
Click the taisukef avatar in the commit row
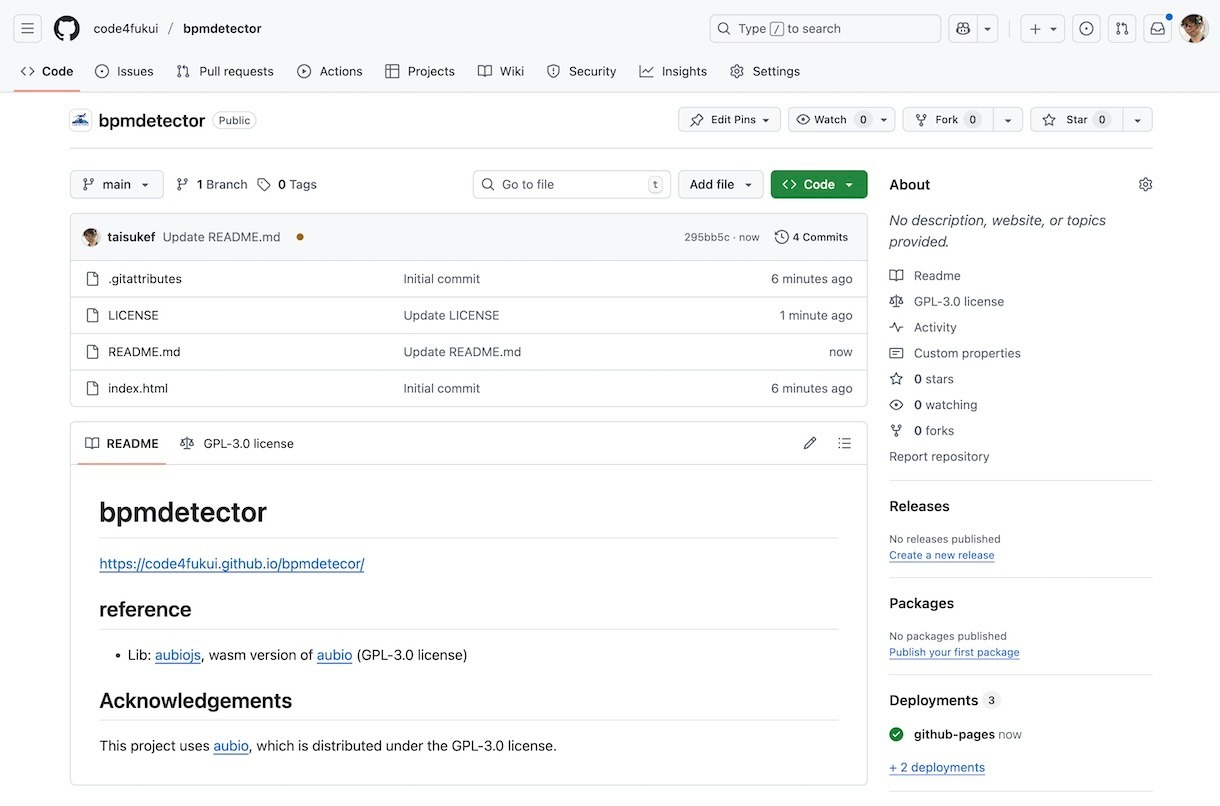[x=91, y=237]
